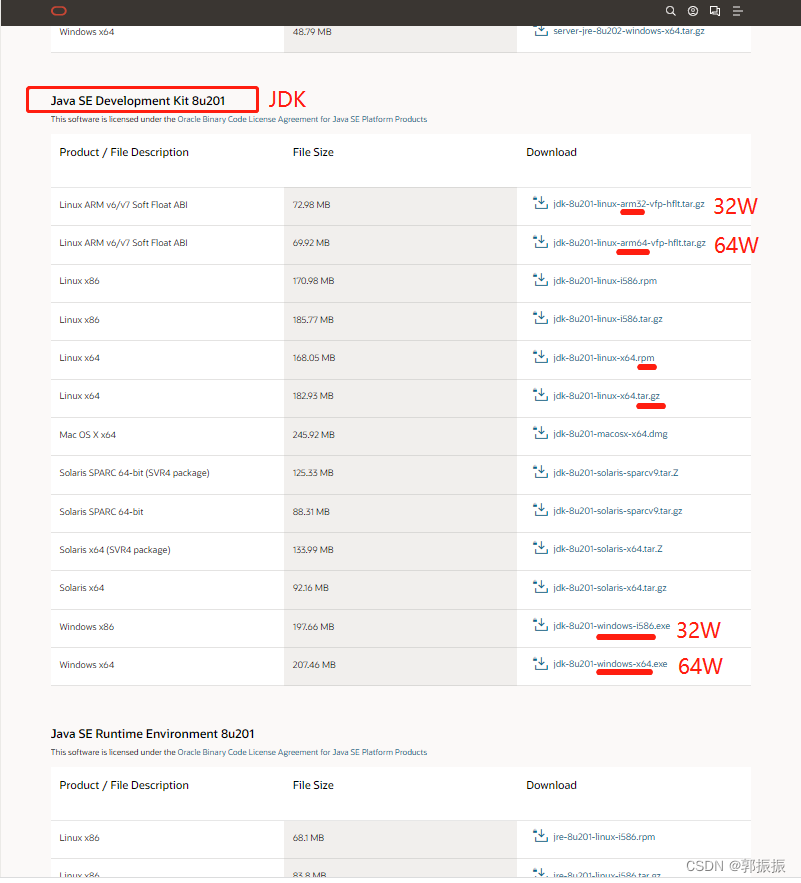Click the Solaris x64 (SVR4 package) label
This screenshot has height=883, width=801.
pos(115,550)
